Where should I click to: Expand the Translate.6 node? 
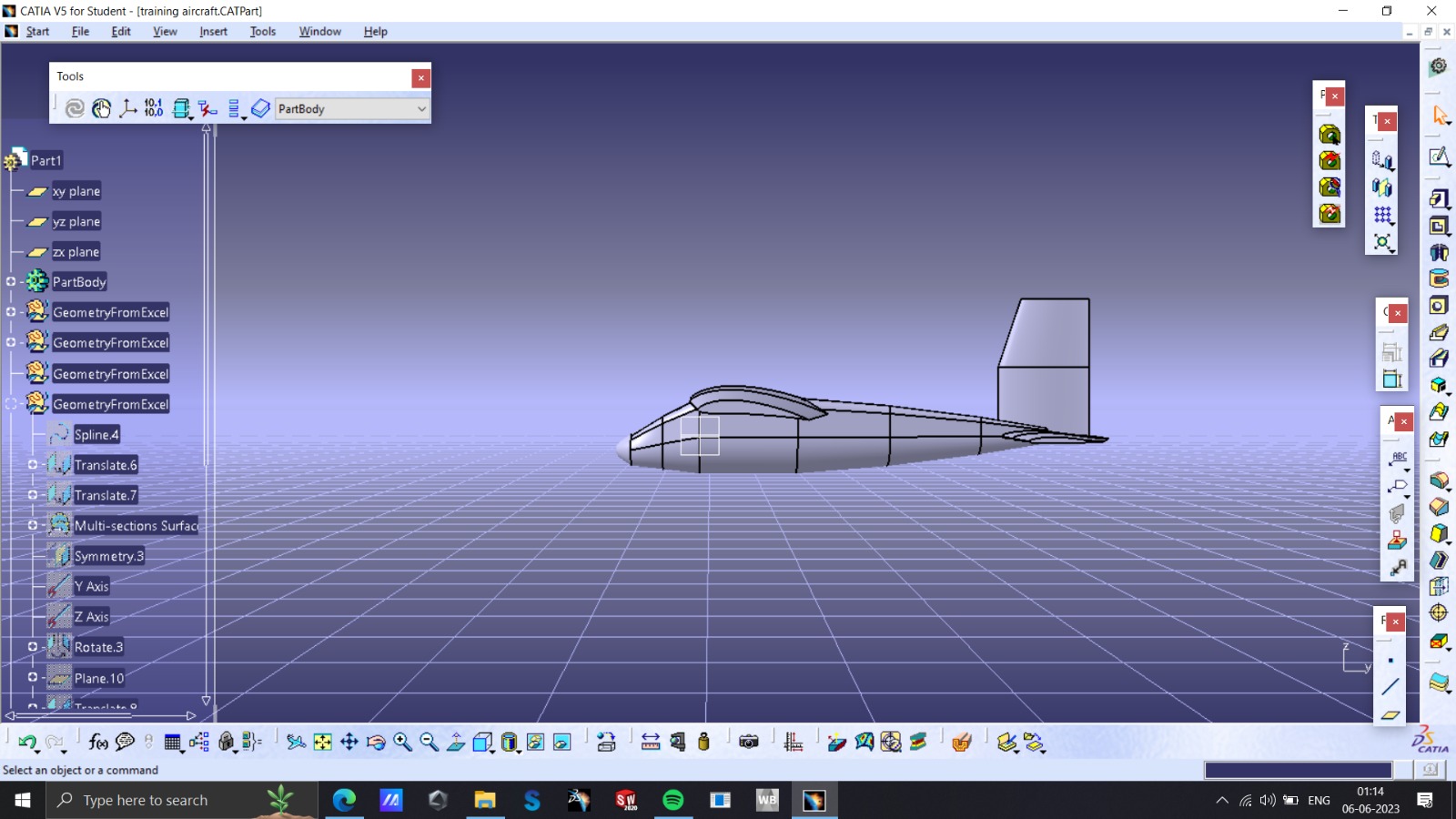pos(33,465)
